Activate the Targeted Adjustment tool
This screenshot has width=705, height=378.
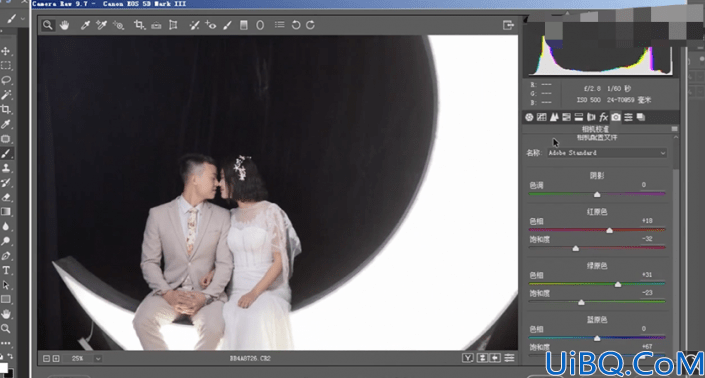118,25
